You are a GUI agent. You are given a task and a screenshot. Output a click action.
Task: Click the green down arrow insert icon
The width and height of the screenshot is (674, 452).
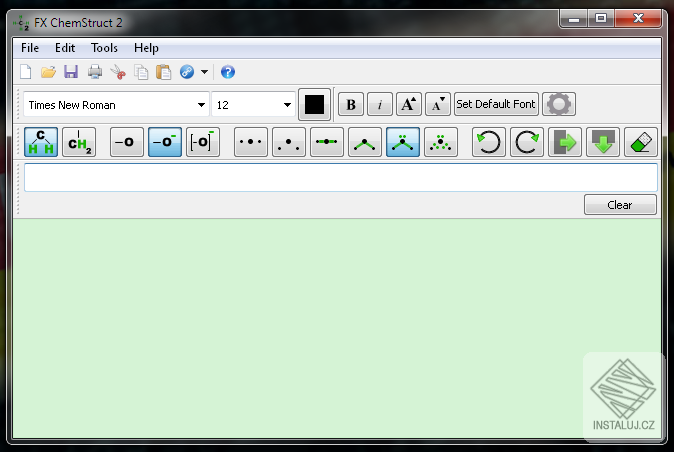[x=603, y=142]
